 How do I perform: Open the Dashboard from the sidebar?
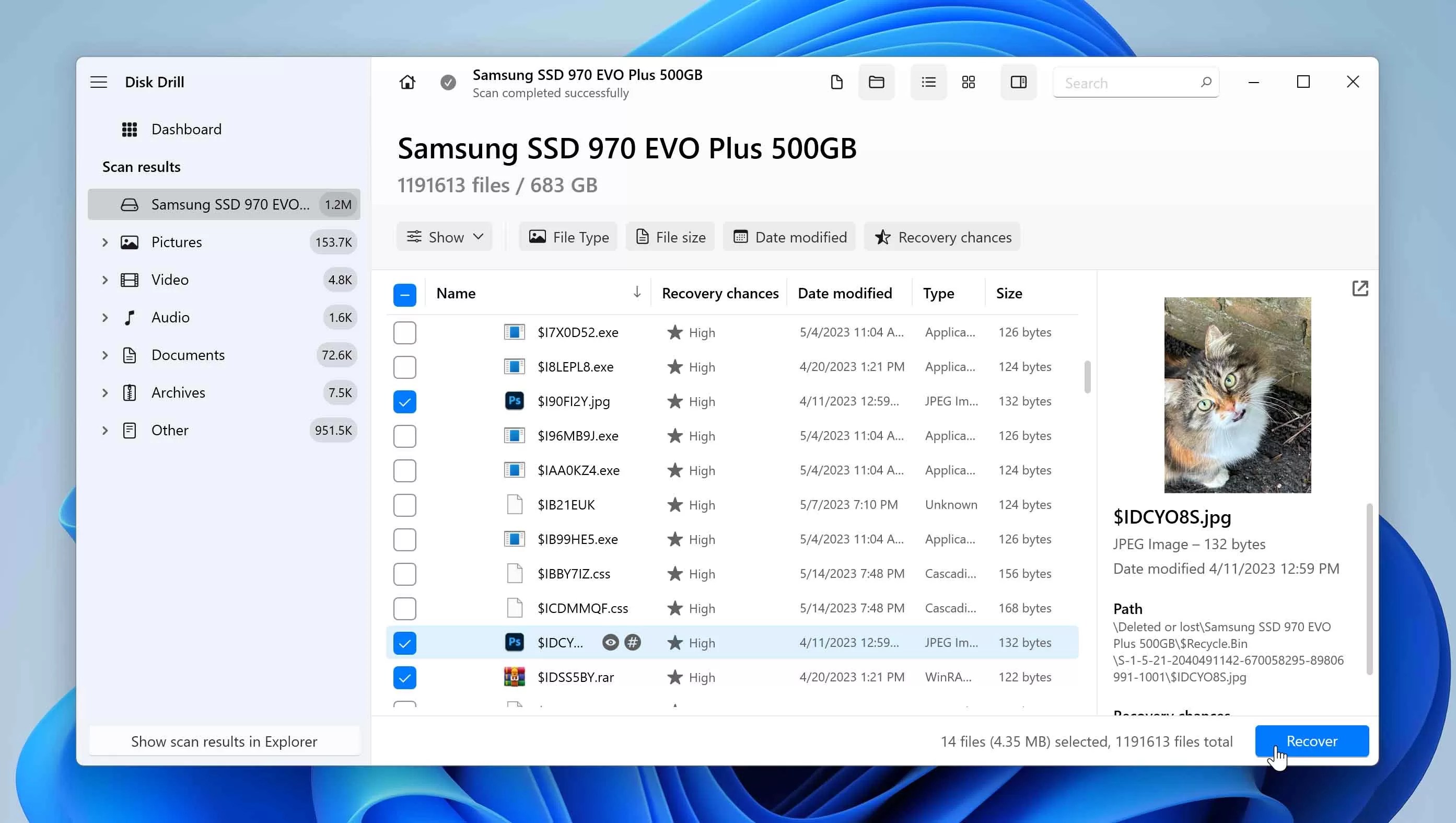pos(187,129)
